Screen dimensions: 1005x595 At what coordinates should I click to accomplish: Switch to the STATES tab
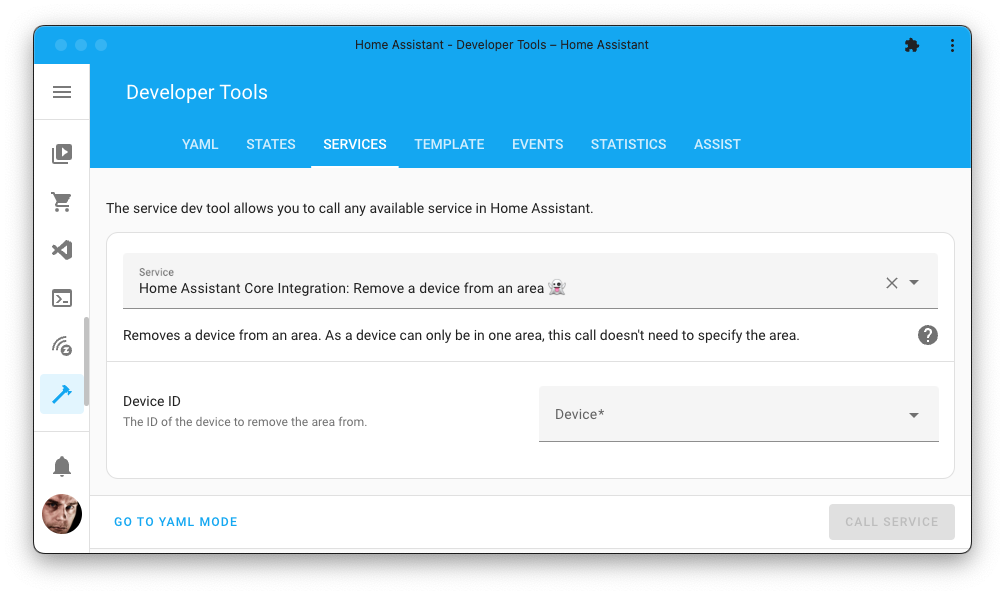270,144
